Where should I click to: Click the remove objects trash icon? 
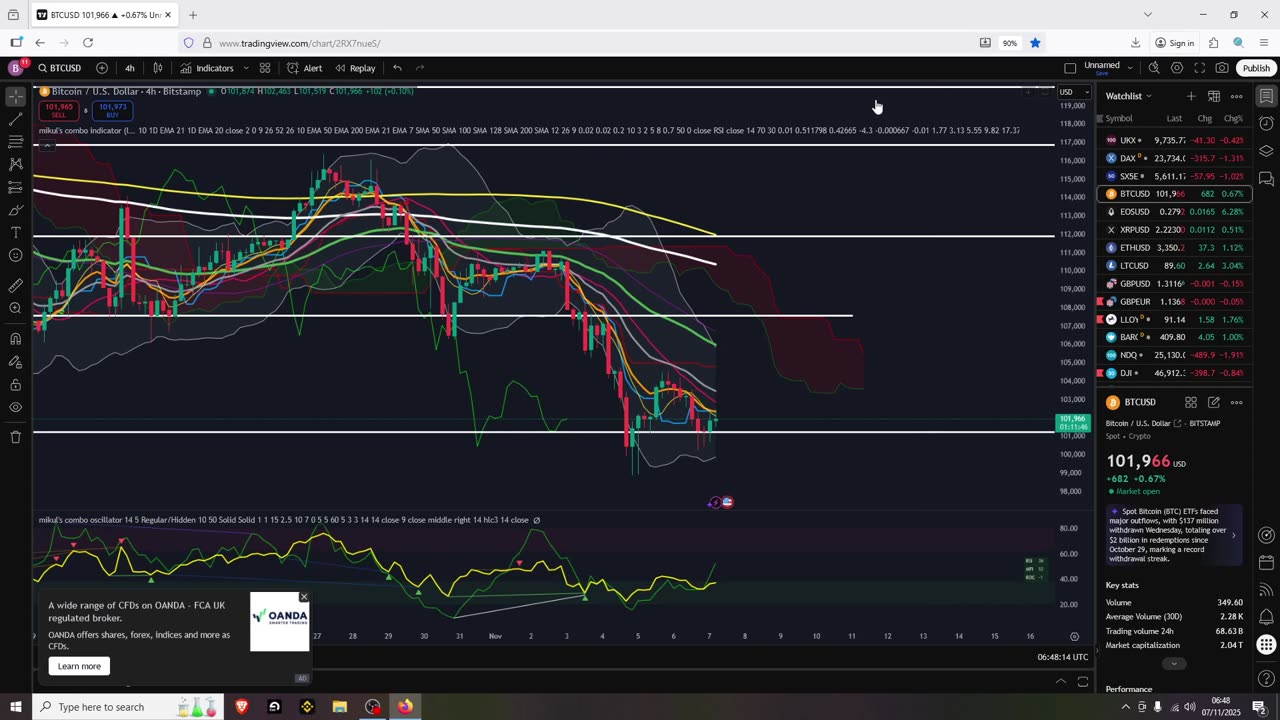click(x=15, y=437)
